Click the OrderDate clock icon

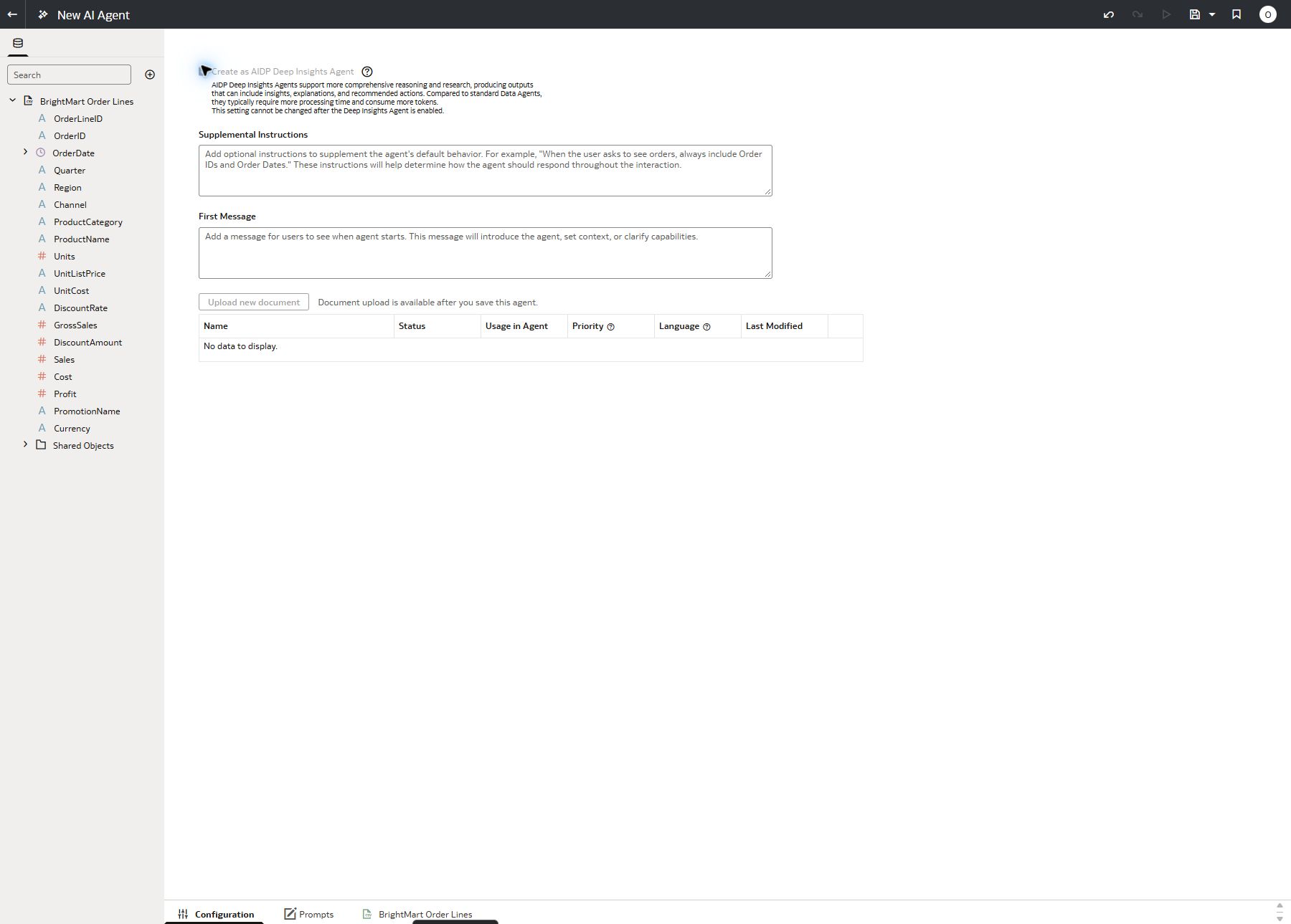coord(41,153)
